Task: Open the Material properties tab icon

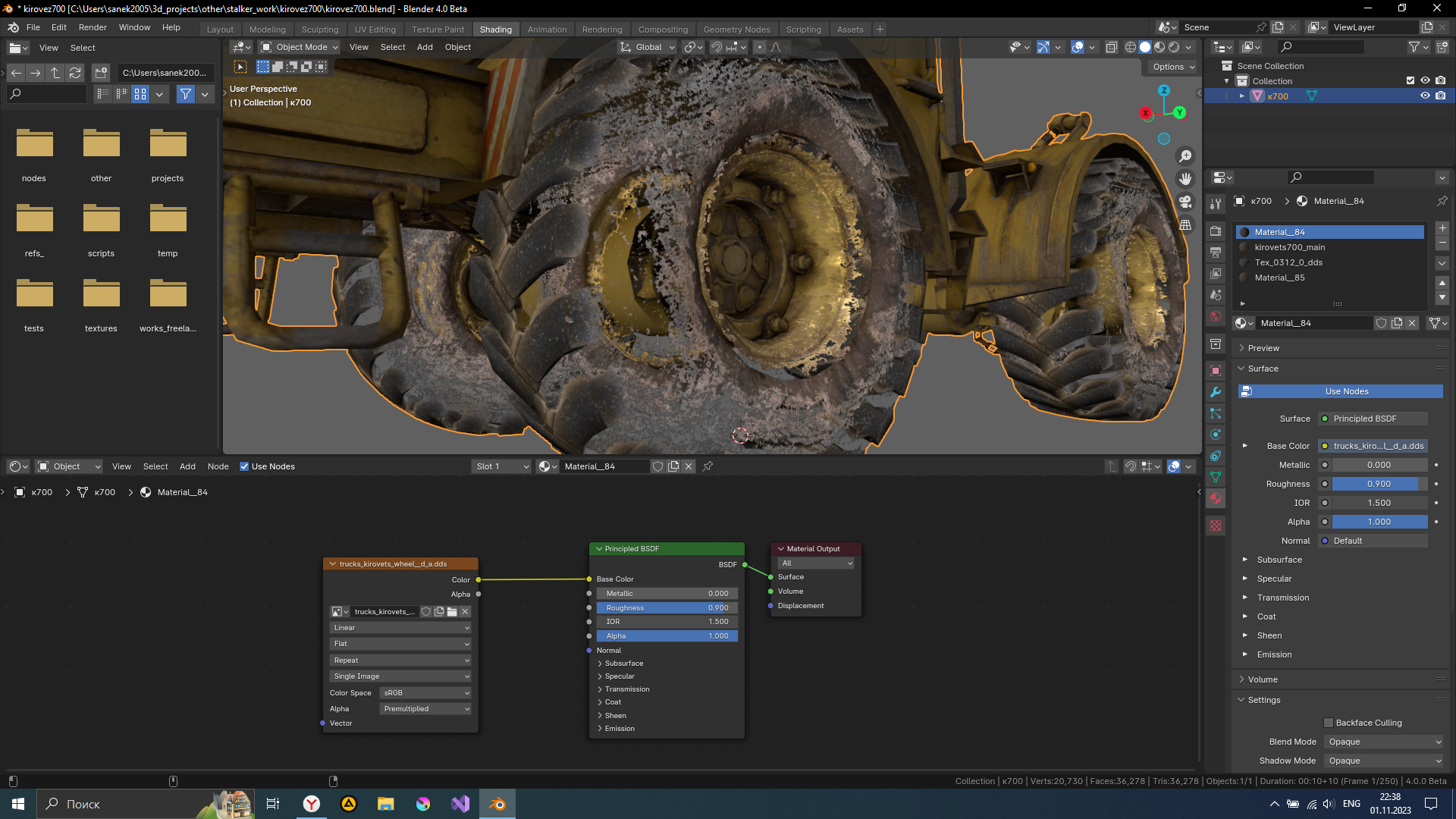Action: pyautogui.click(x=1216, y=498)
